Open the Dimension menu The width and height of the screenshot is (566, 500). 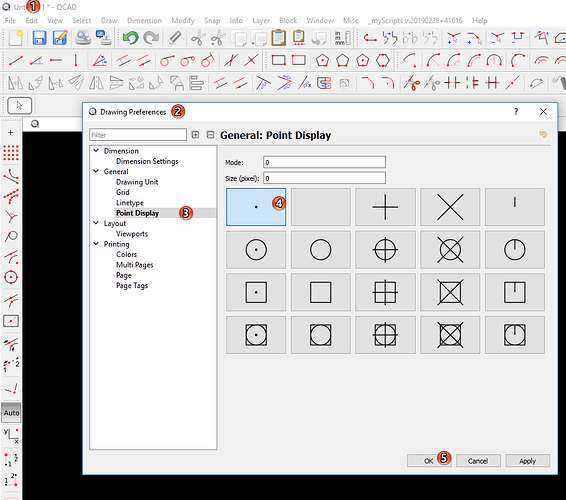pos(144,21)
